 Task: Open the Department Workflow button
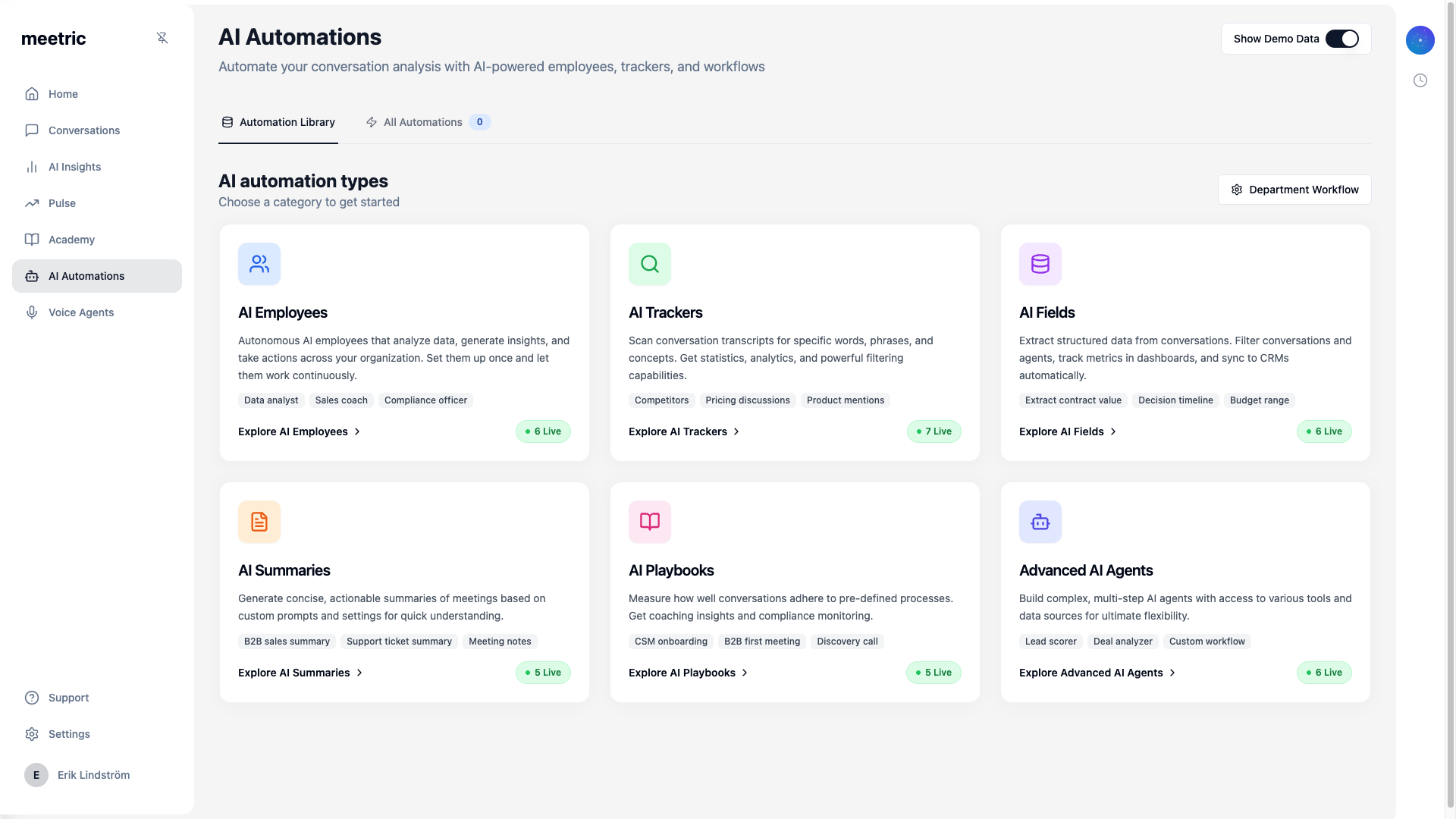[1294, 190]
